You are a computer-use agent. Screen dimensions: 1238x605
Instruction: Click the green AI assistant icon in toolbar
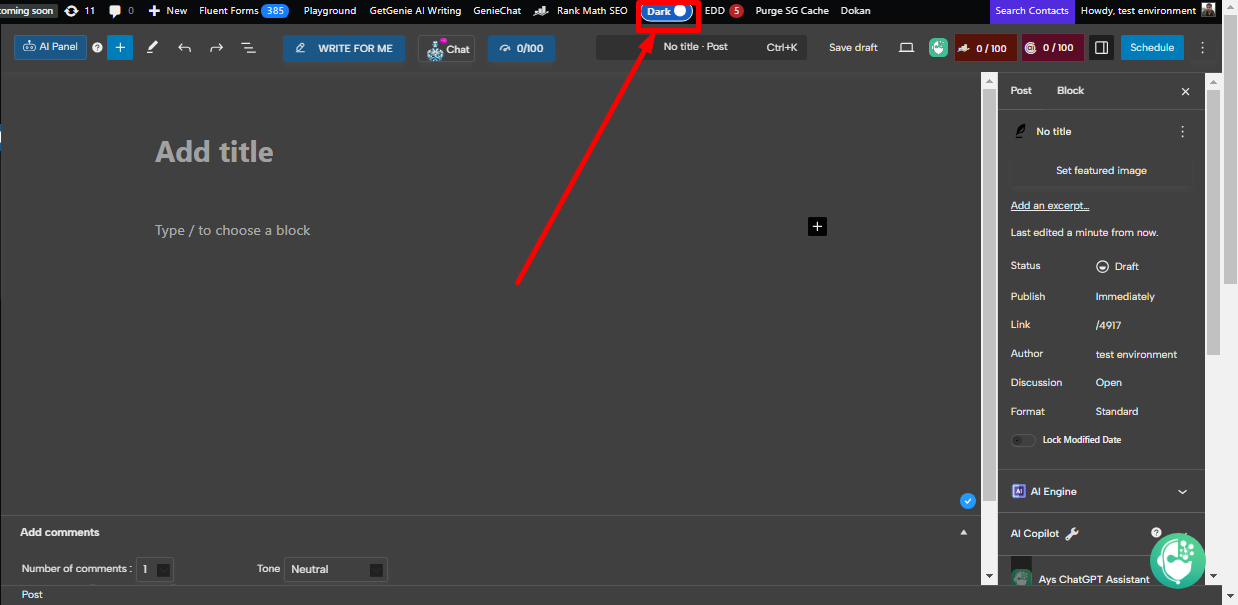tap(938, 47)
